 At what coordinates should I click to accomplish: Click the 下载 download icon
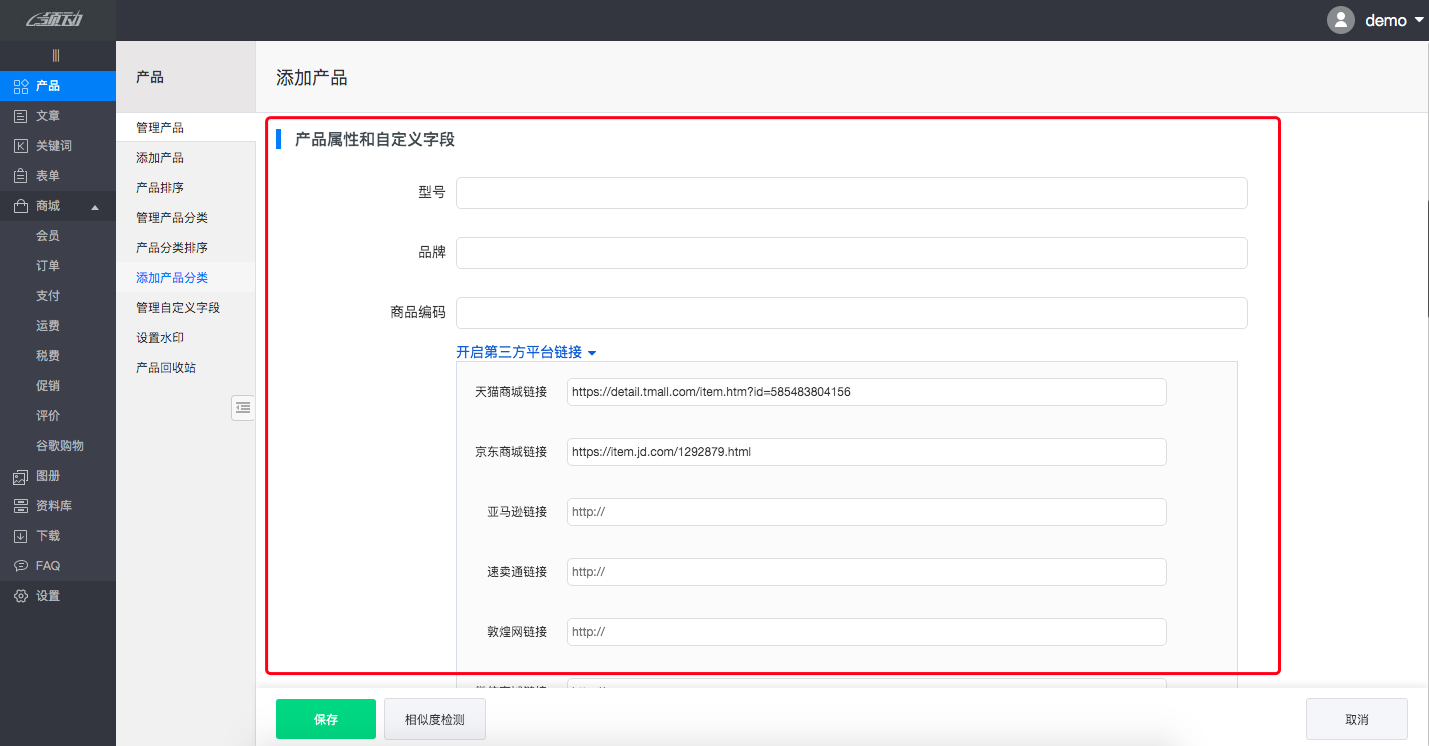pos(21,536)
